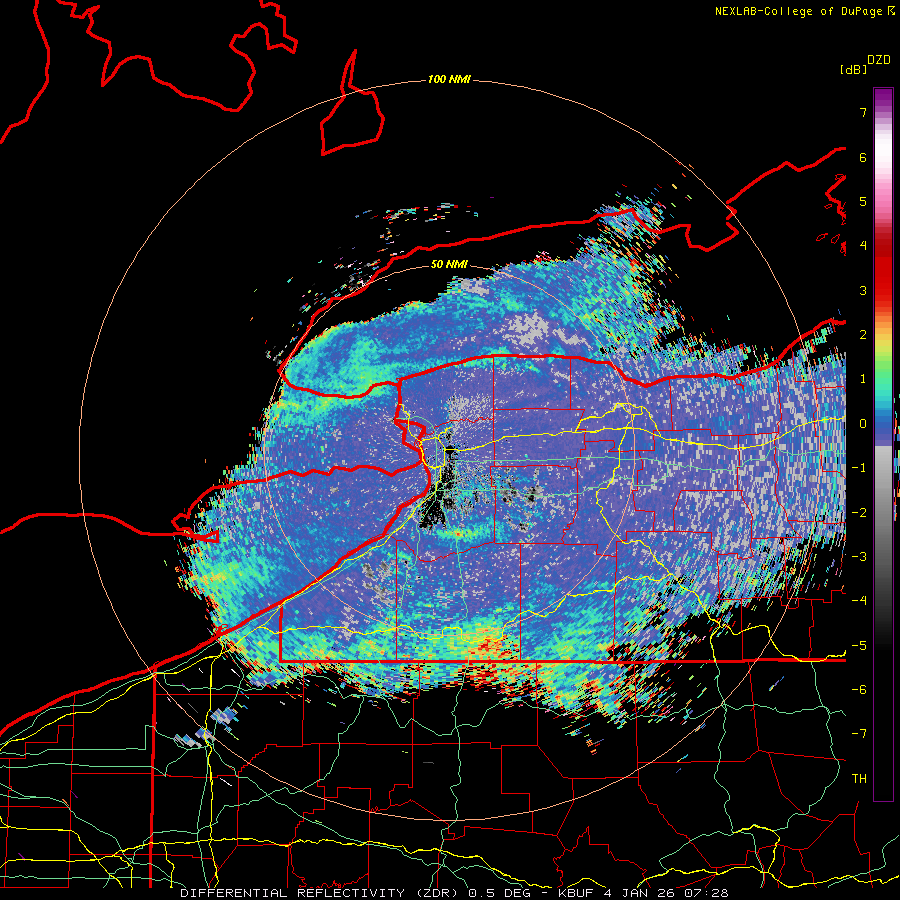Click the -5 value on the color scale

coord(859,645)
